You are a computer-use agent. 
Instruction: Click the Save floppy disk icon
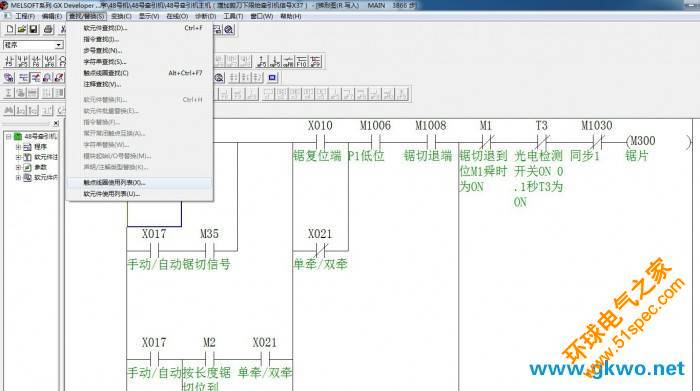[x=33, y=30]
